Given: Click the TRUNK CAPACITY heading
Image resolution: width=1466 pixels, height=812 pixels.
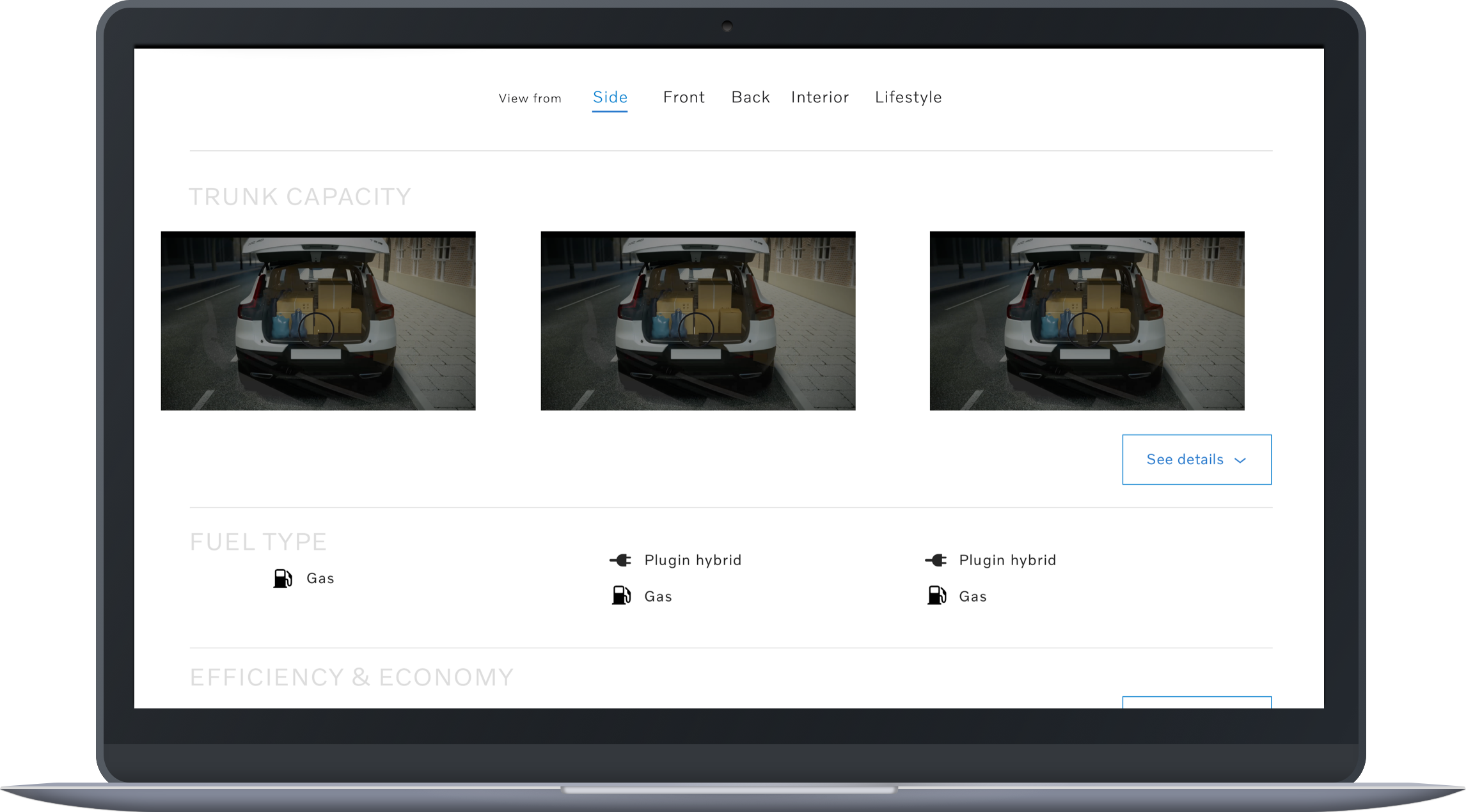Looking at the screenshot, I should click(300, 197).
